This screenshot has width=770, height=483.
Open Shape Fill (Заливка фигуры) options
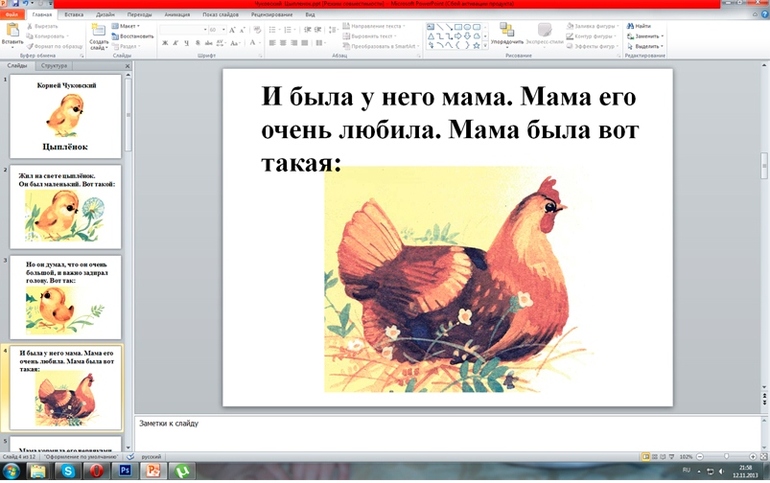tap(592, 26)
